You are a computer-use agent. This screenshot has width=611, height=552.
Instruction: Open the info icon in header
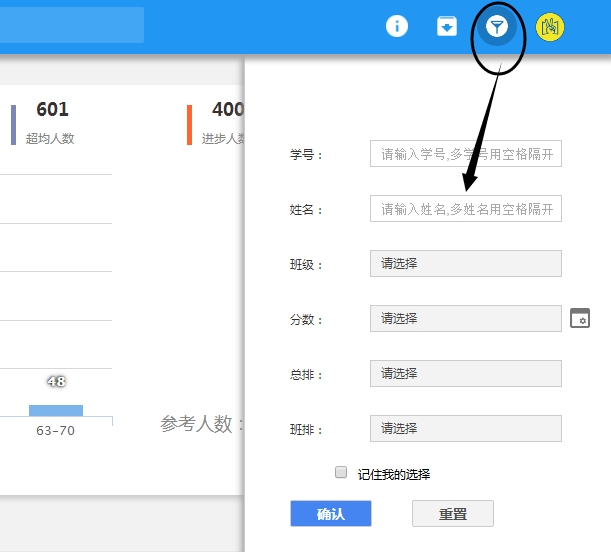point(397,27)
